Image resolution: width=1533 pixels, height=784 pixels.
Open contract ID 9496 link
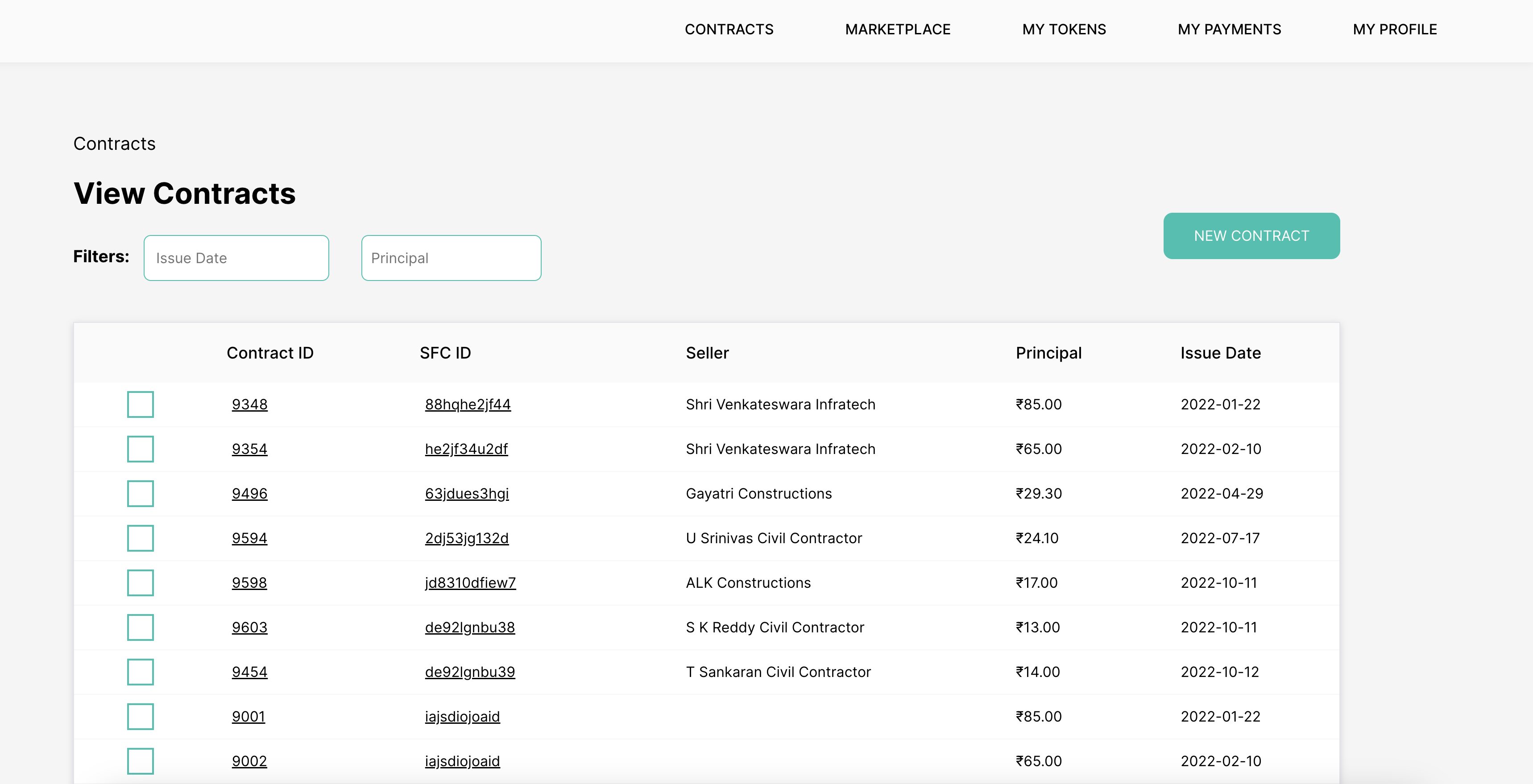pos(249,493)
